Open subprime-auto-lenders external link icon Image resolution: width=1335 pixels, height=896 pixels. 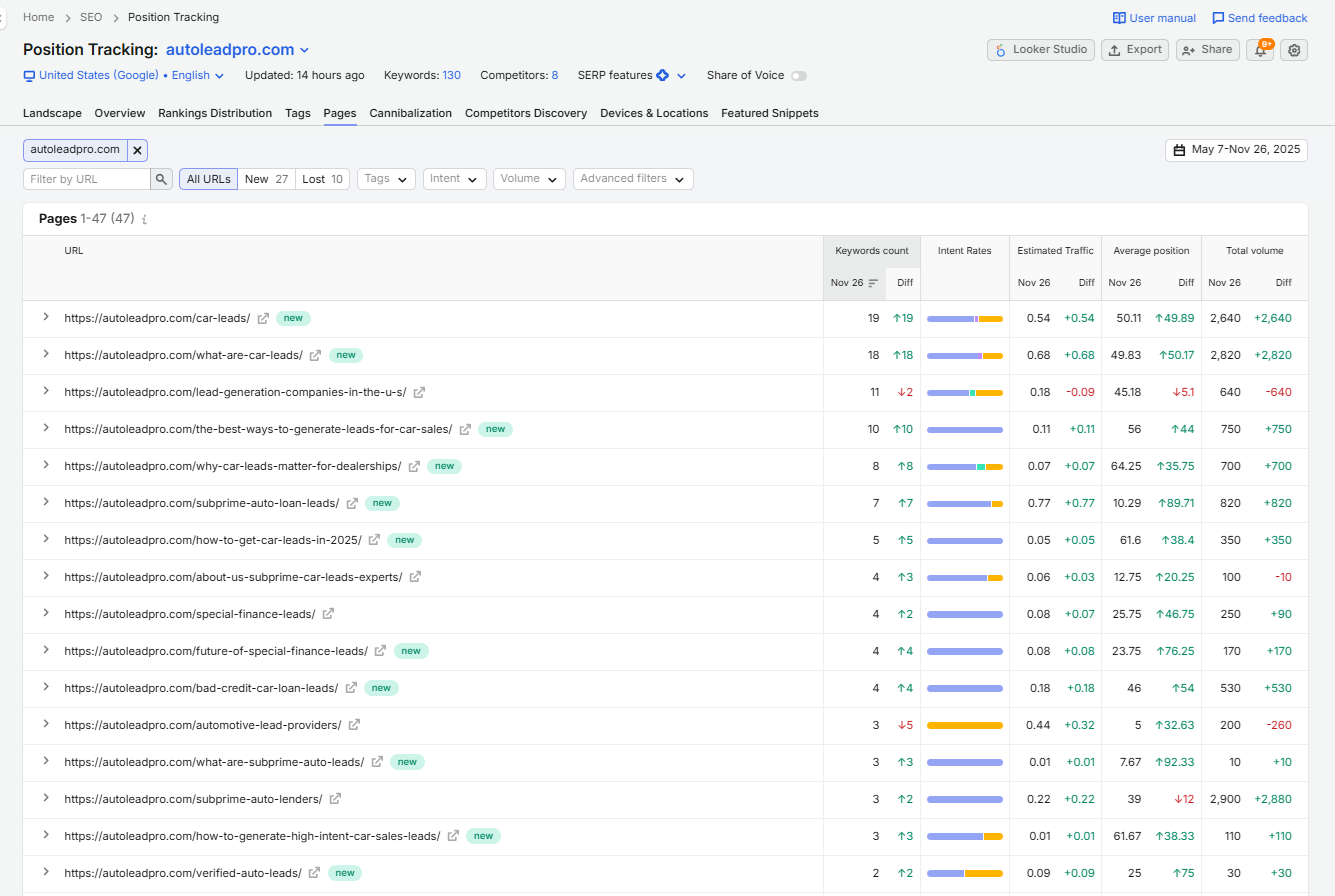coord(335,799)
